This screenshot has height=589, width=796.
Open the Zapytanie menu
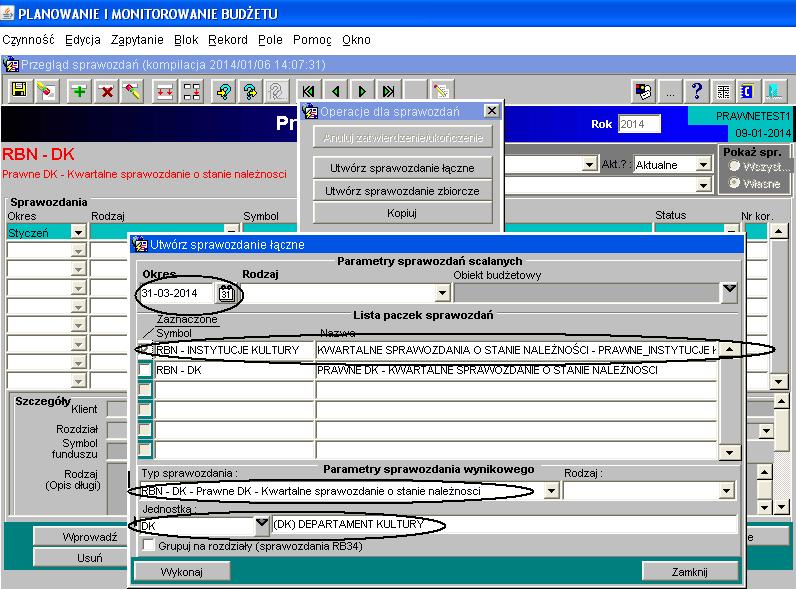(x=137, y=40)
